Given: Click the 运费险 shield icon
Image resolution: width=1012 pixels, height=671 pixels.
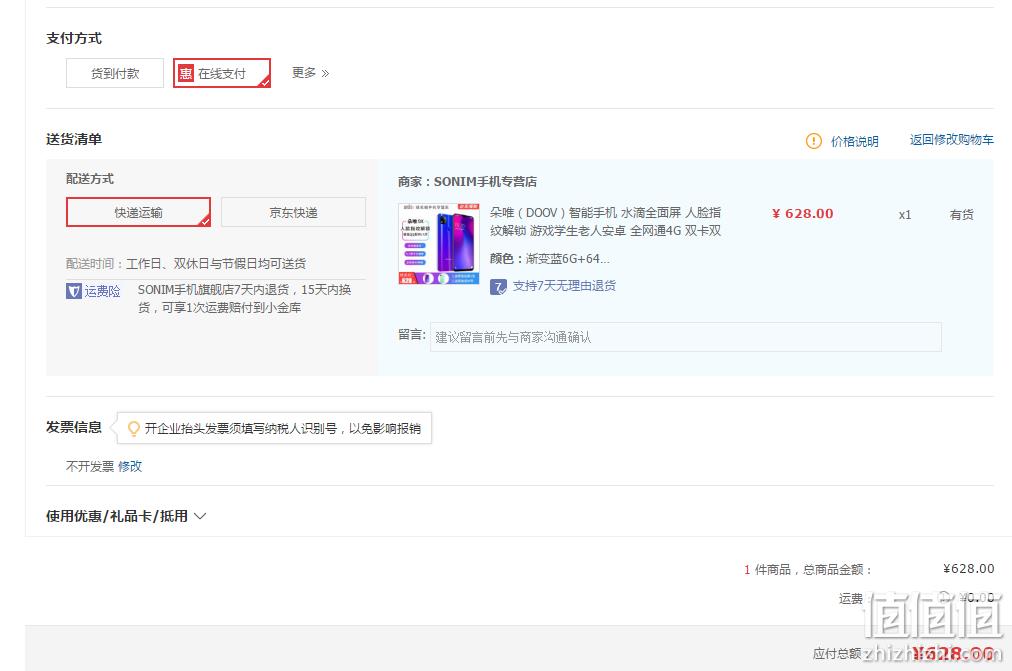Looking at the screenshot, I should [x=74, y=291].
